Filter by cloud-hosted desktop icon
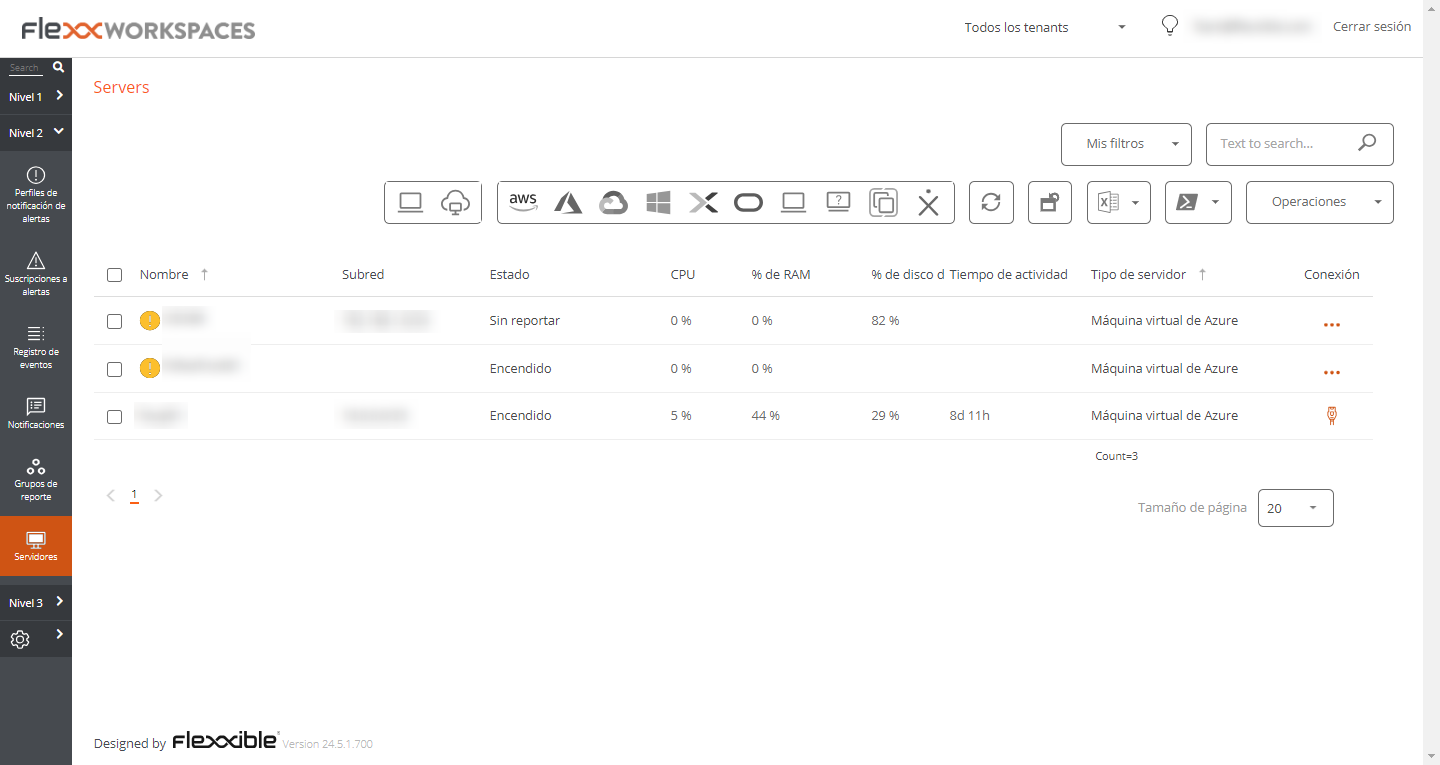Screen dimensions: 1440x765 click(455, 202)
